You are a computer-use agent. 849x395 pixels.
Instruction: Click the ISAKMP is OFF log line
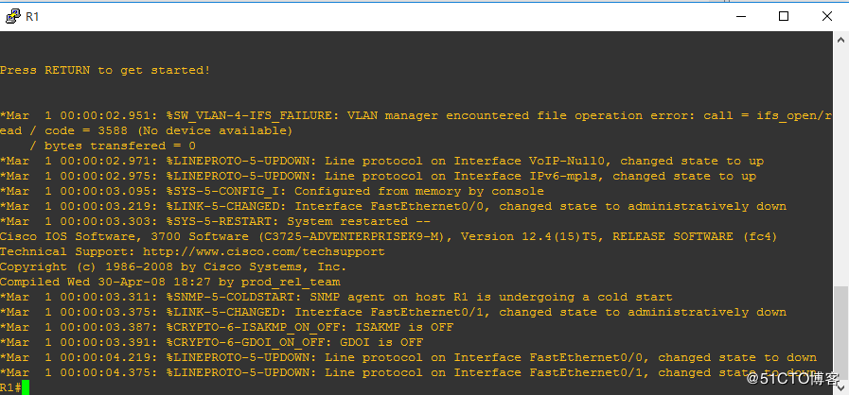click(226, 327)
